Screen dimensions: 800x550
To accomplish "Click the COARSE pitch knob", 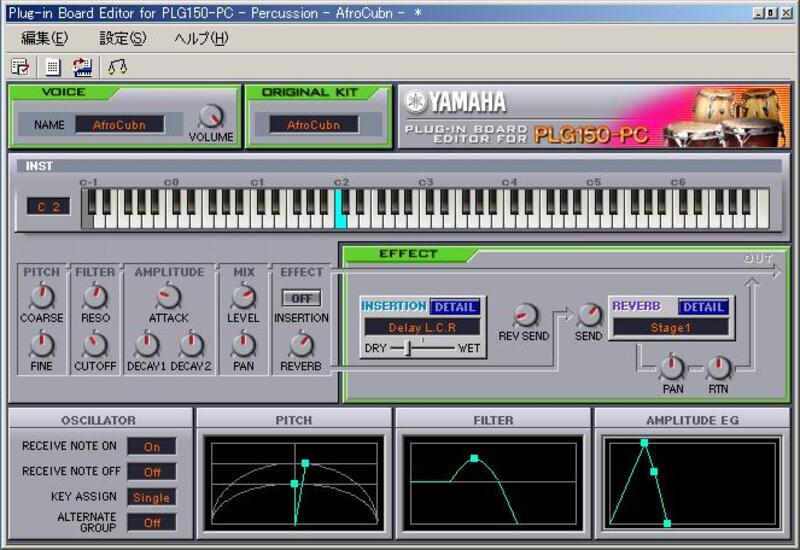I will pyautogui.click(x=42, y=296).
